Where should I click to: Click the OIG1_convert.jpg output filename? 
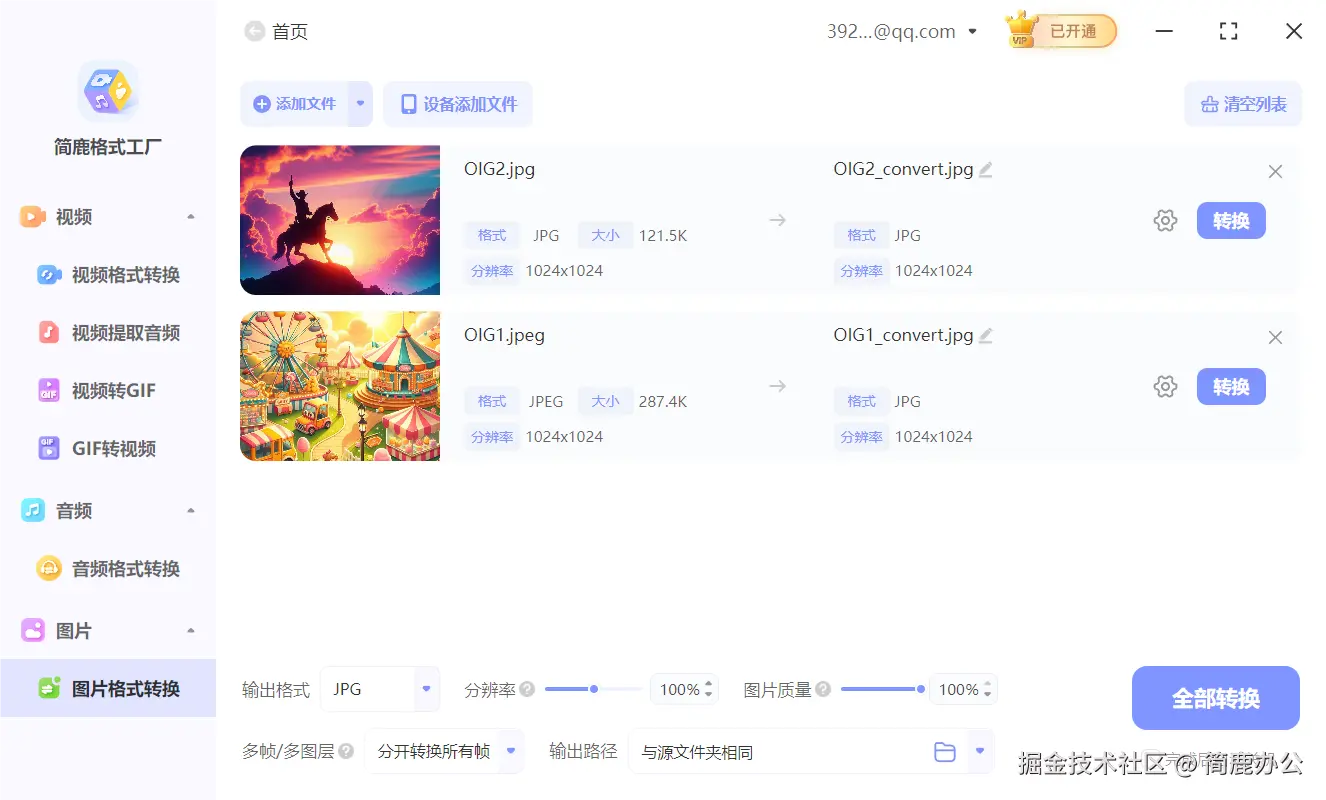903,336
